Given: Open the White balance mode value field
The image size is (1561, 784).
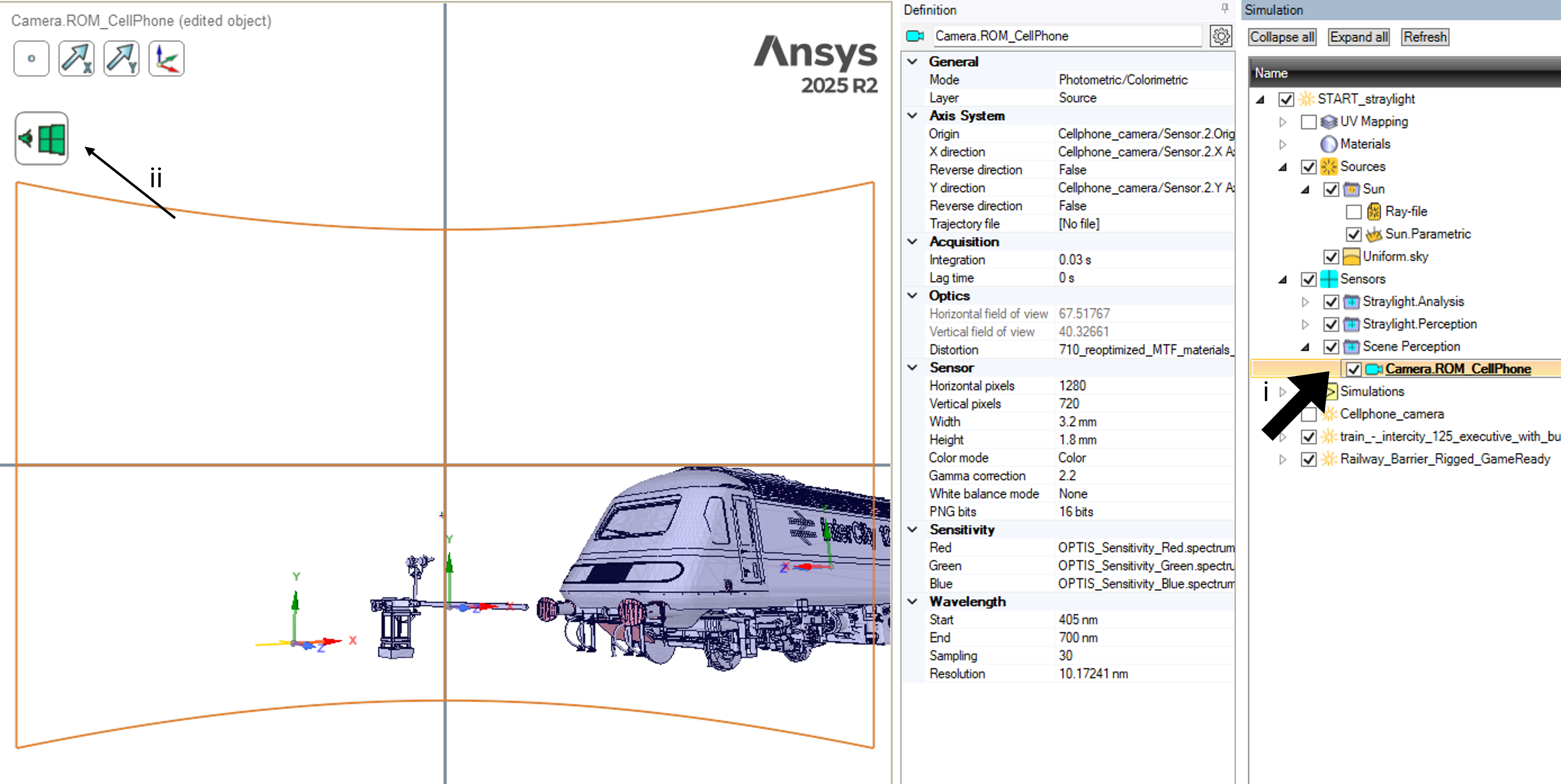Looking at the screenshot, I should (1145, 494).
